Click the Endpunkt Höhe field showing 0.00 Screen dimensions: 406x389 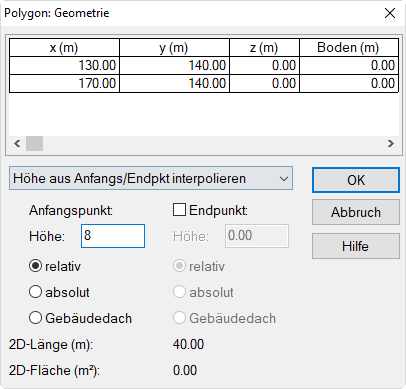[x=257, y=236]
